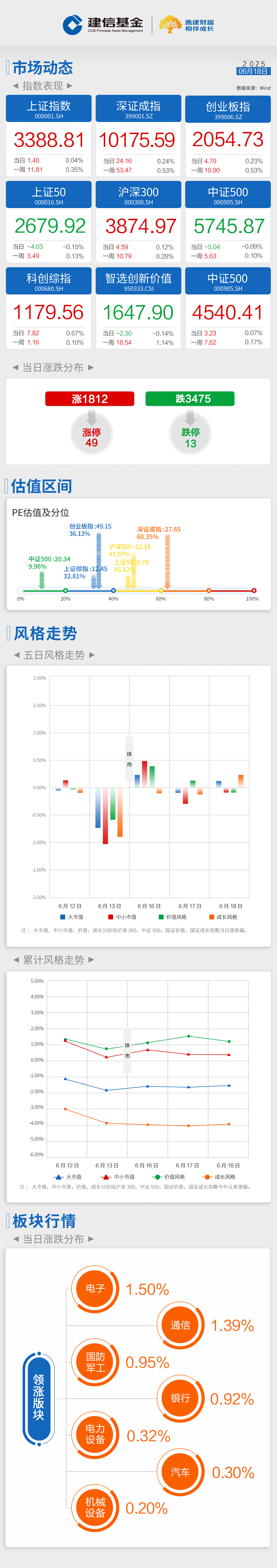Click right triangle beside 五日风格走势

point(92,655)
